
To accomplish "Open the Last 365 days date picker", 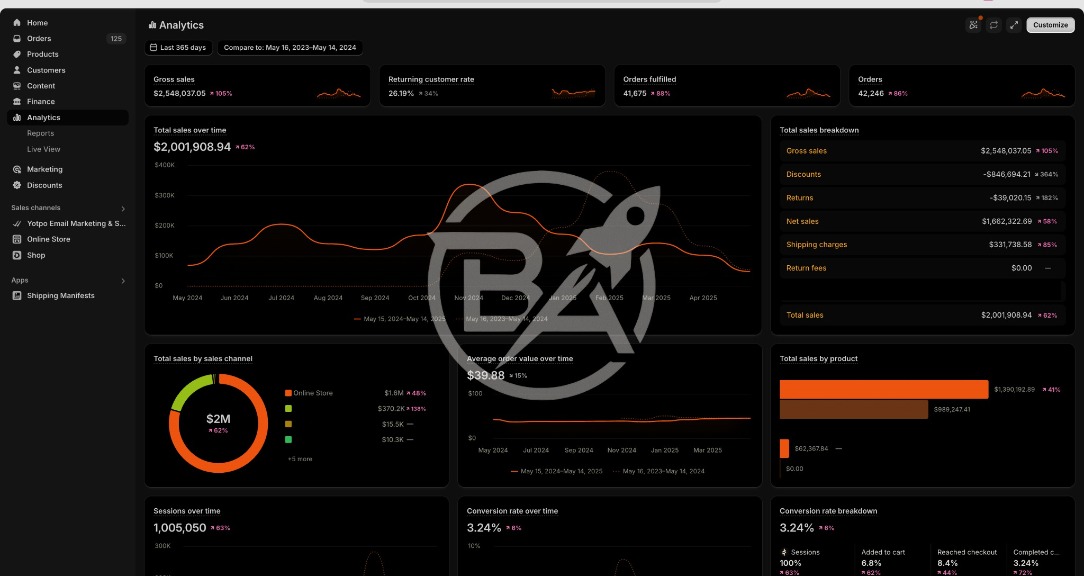I will click(x=179, y=48).
